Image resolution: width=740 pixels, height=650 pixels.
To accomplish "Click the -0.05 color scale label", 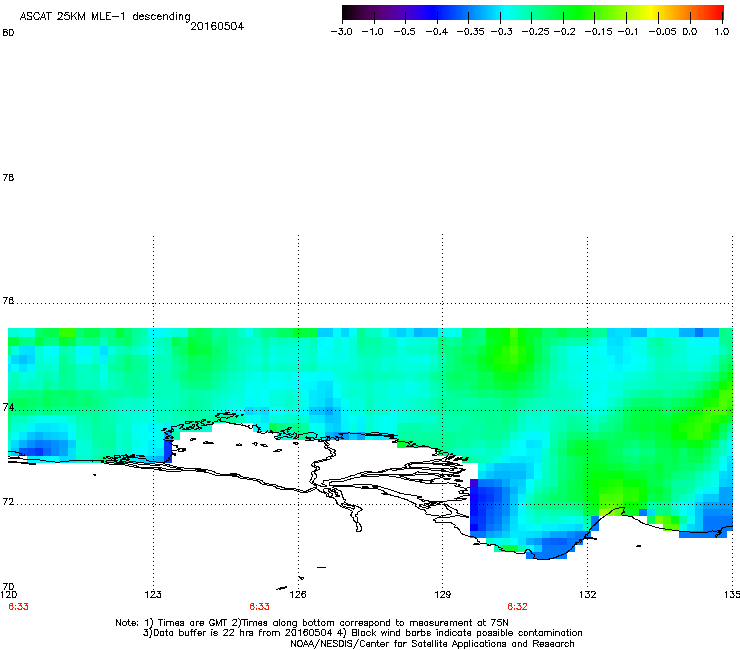I will [x=663, y=32].
